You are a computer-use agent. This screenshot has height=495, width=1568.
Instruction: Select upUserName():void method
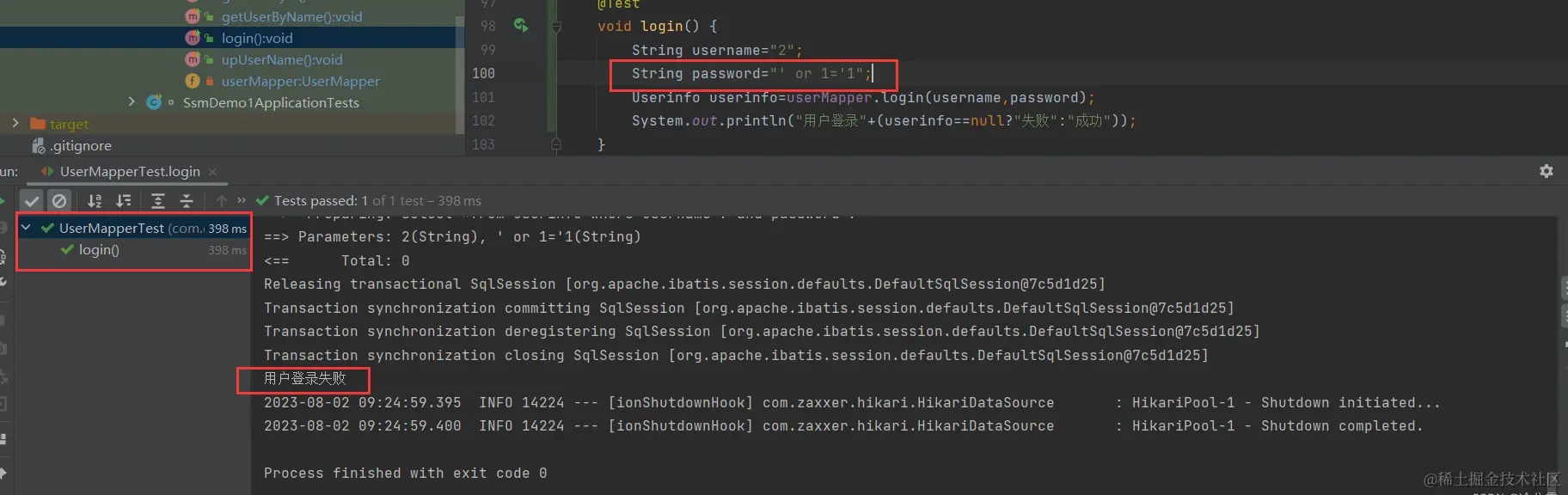tap(282, 59)
